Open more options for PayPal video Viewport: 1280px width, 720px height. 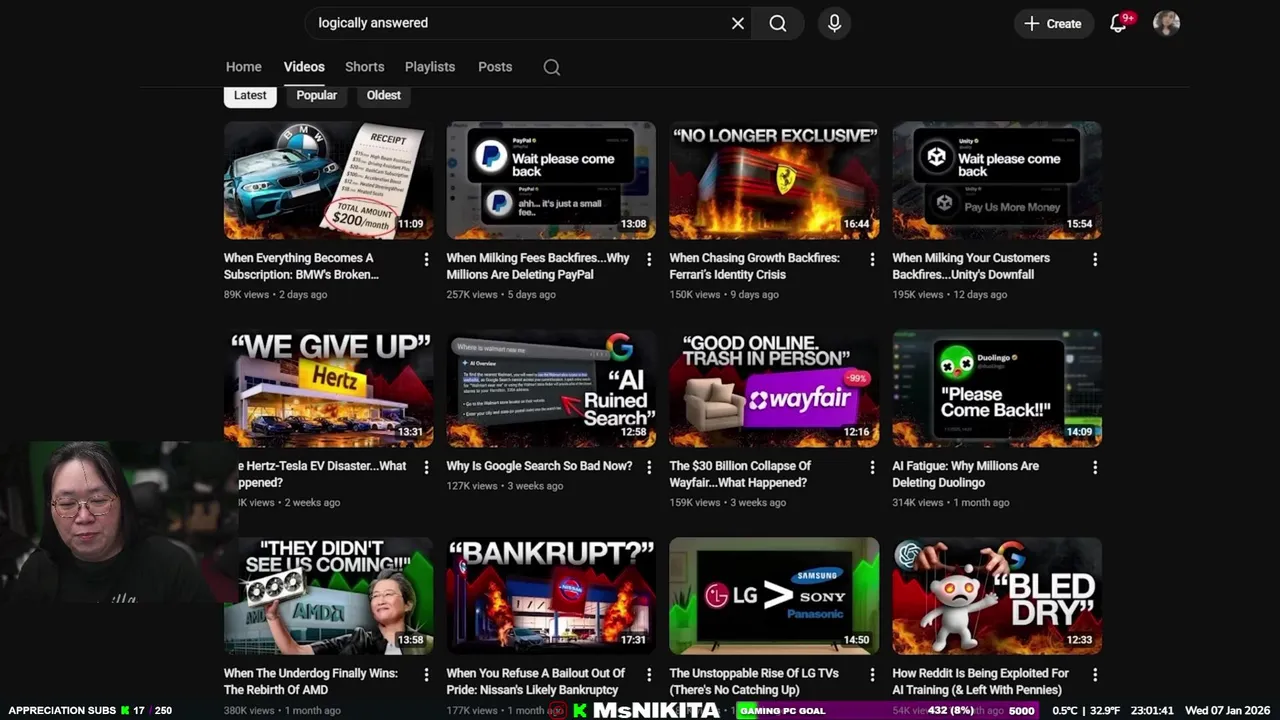pyautogui.click(x=649, y=259)
